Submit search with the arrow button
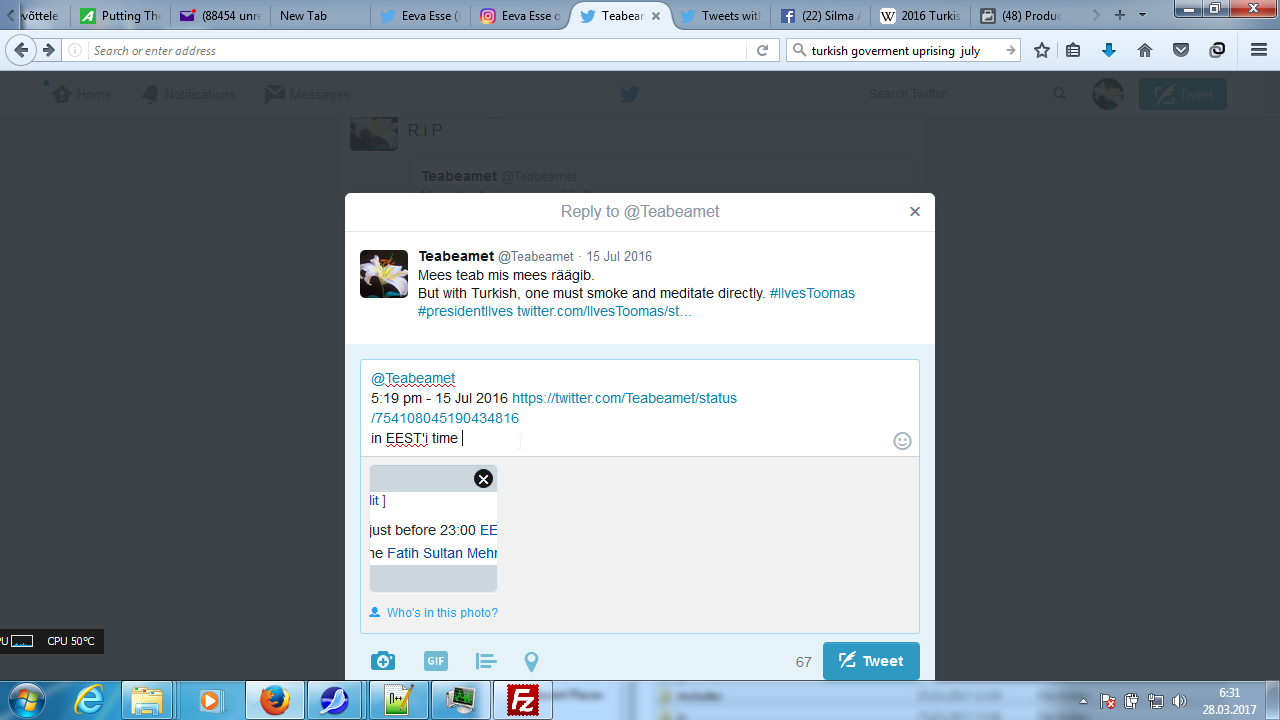 1011,50
